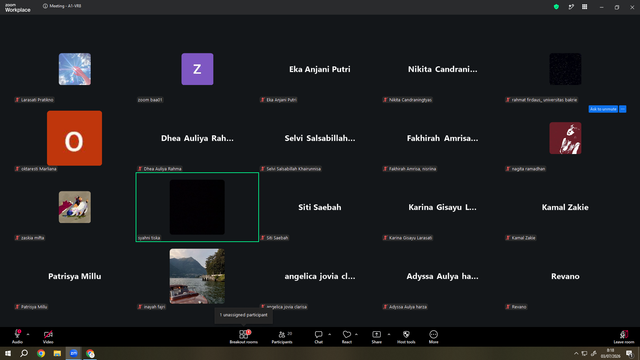This screenshot has width=640, height=360.
Task: Open second Chrome profile taskbar icon
Action: pyautogui.click(x=90, y=353)
